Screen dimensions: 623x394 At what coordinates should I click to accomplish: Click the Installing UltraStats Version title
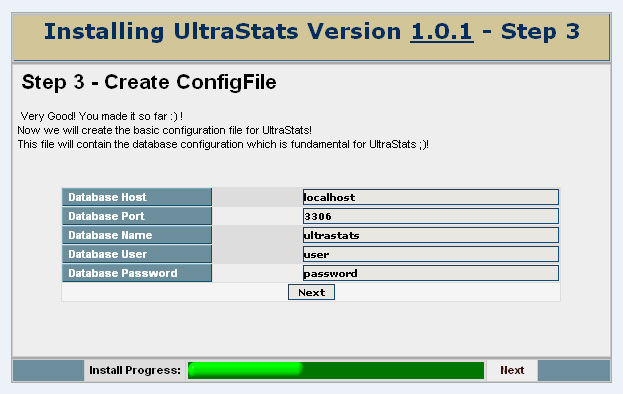[312, 31]
